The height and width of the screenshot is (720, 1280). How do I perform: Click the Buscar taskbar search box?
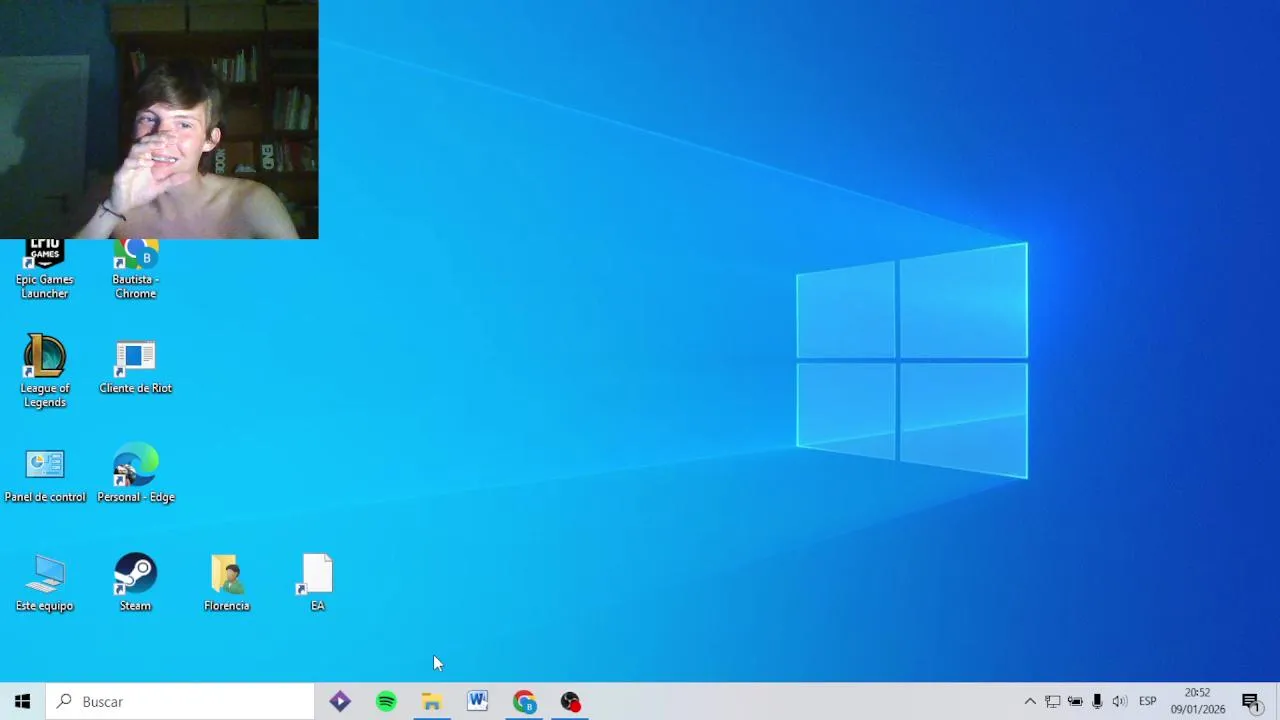coord(180,702)
